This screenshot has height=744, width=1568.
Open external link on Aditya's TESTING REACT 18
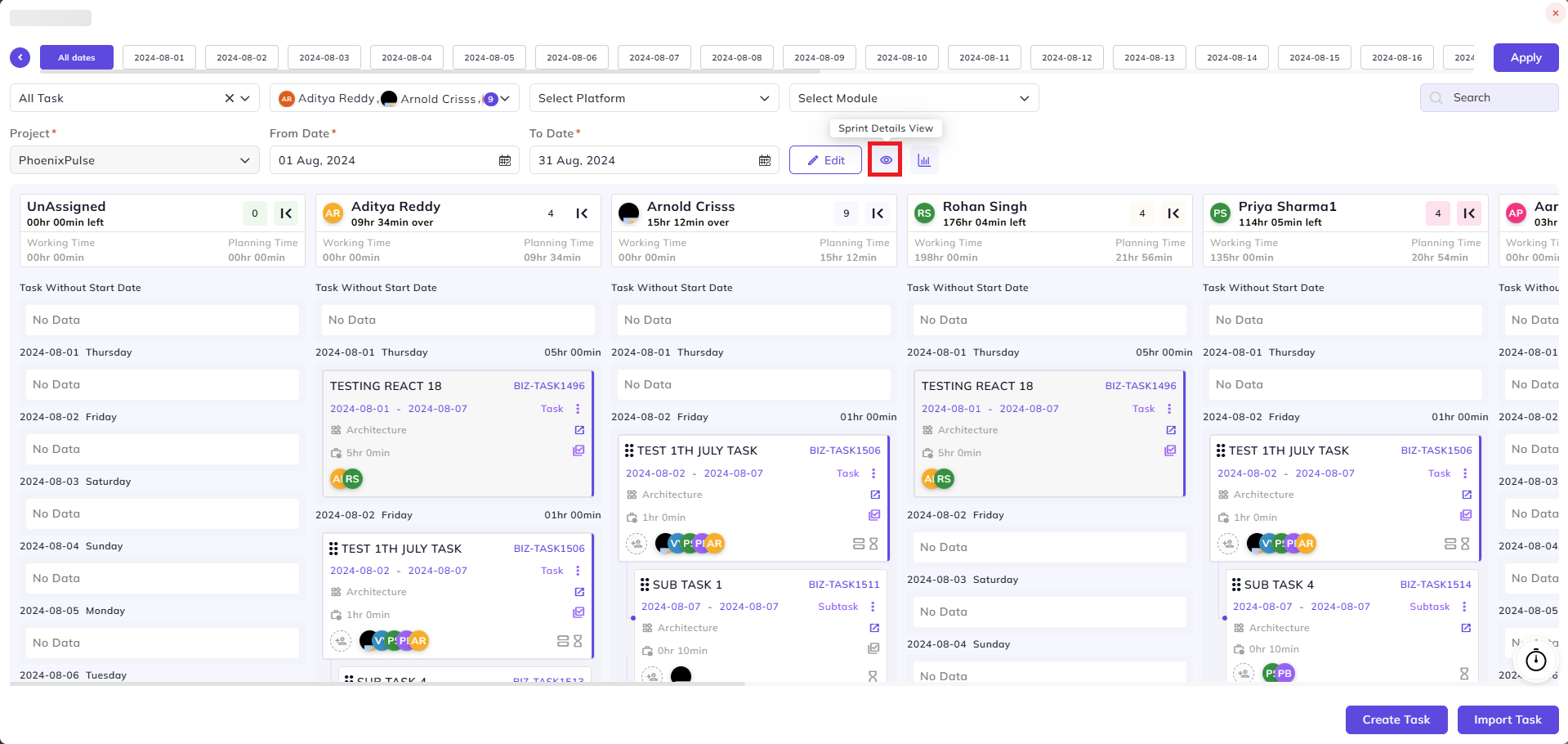click(579, 430)
